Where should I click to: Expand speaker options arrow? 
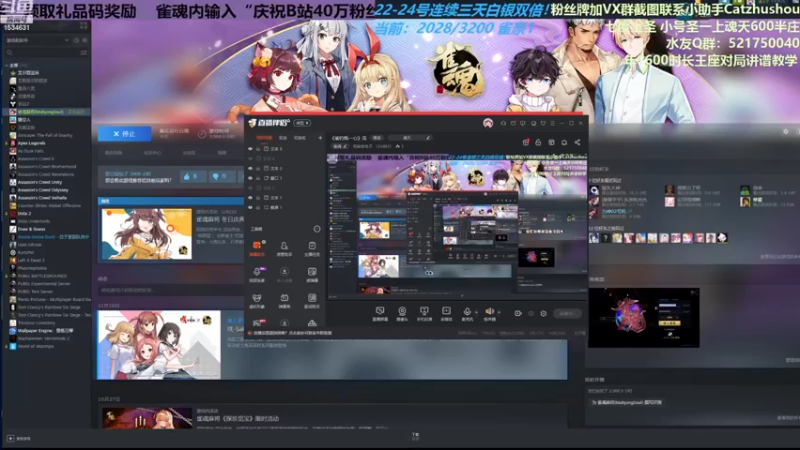[499, 312]
